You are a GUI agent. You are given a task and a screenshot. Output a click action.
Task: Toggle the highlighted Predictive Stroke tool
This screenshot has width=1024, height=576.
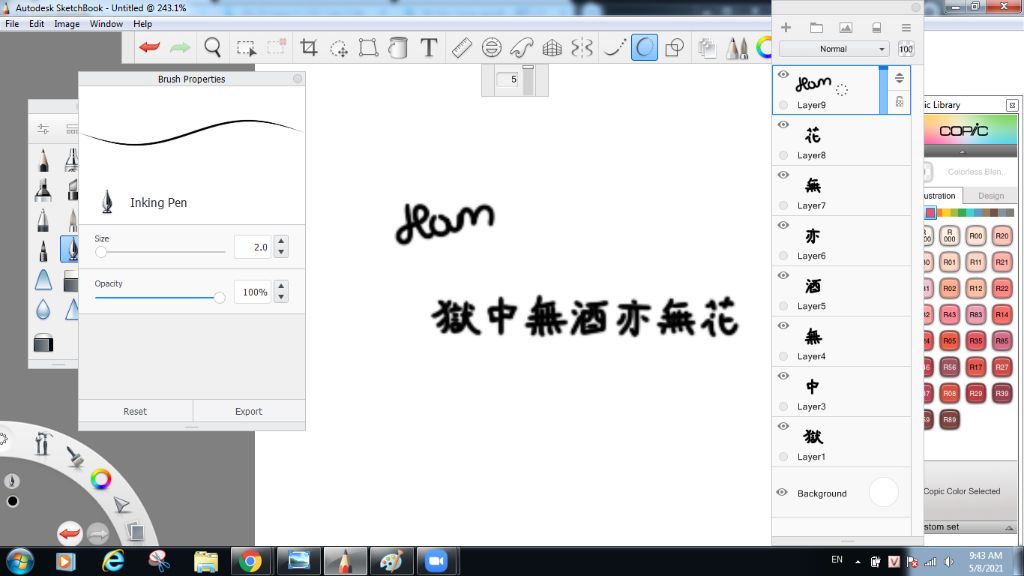pyautogui.click(x=644, y=48)
